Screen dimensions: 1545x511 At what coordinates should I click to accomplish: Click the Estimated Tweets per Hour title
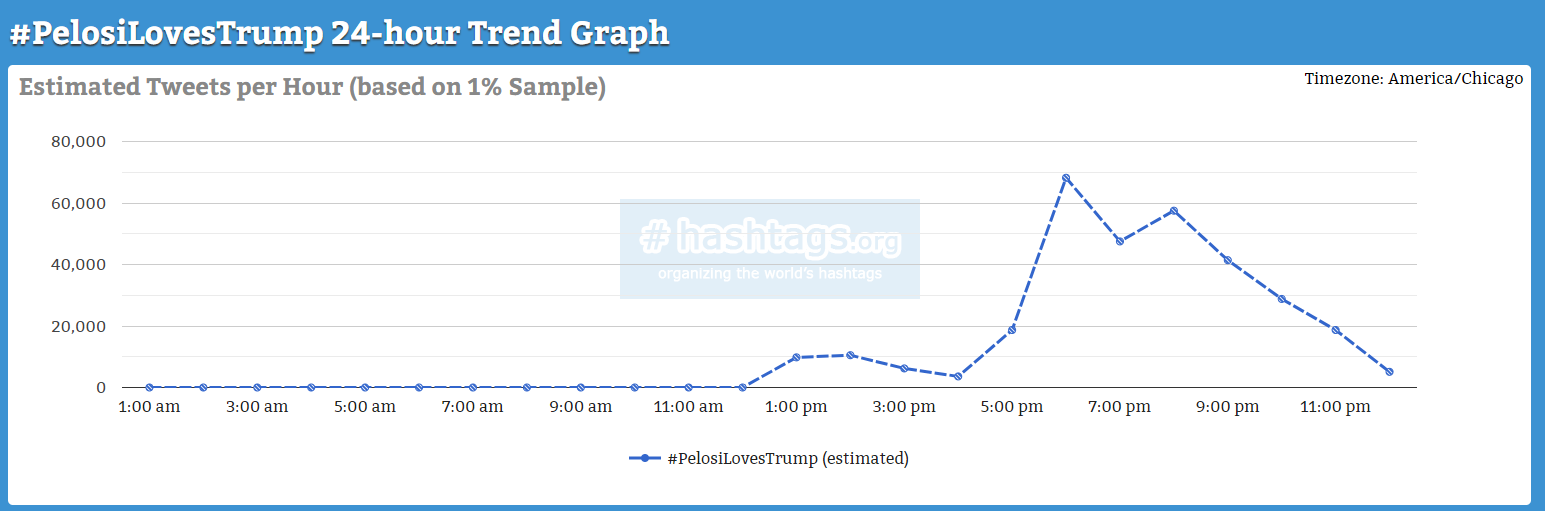(x=312, y=87)
